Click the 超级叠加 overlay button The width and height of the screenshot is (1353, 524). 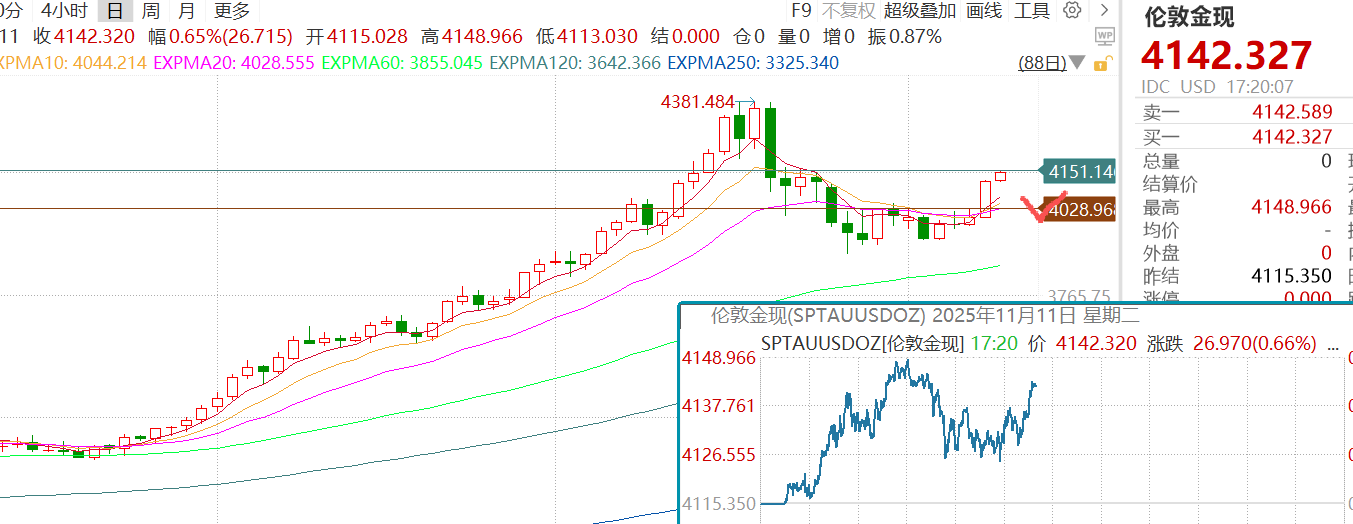pyautogui.click(x=920, y=11)
